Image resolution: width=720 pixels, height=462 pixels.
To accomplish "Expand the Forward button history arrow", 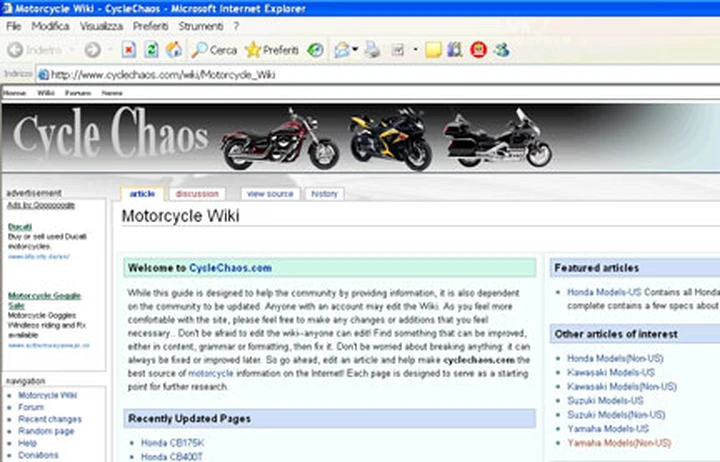I will [x=110, y=50].
